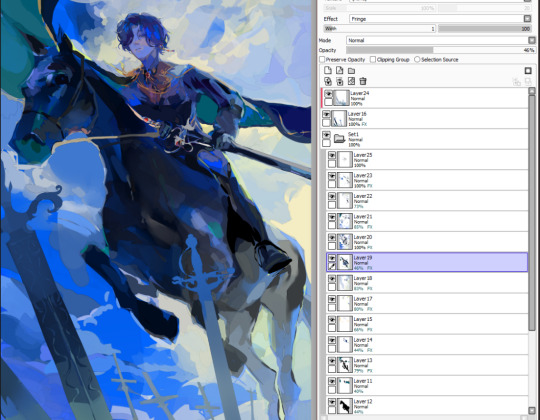Clear the selected layer contents
This screenshot has width=540, height=420.
pyautogui.click(x=351, y=81)
